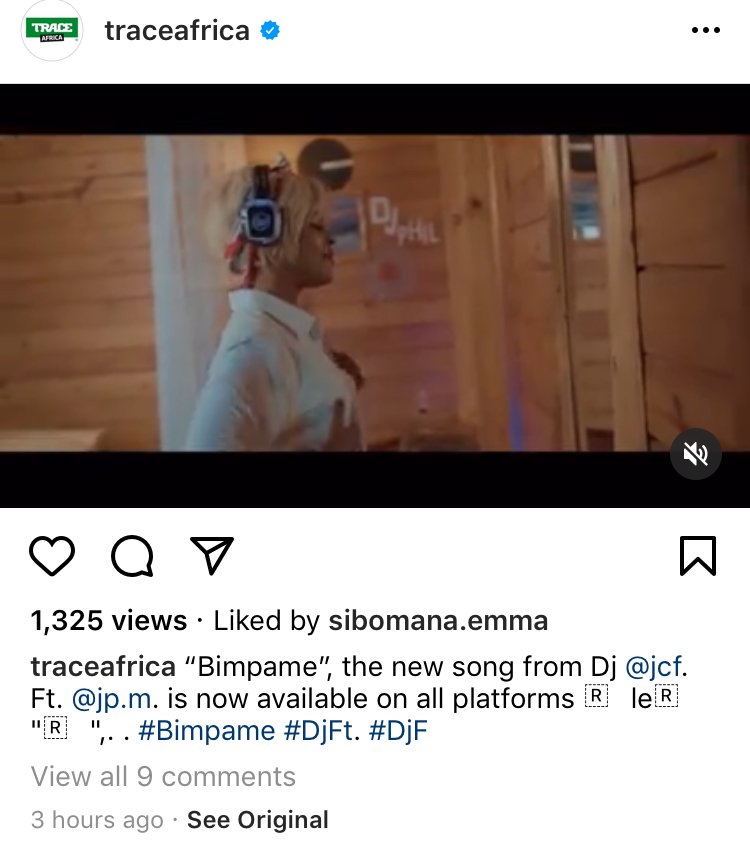Click See Original to show the untranslated caption
The image size is (750, 847).
(258, 820)
